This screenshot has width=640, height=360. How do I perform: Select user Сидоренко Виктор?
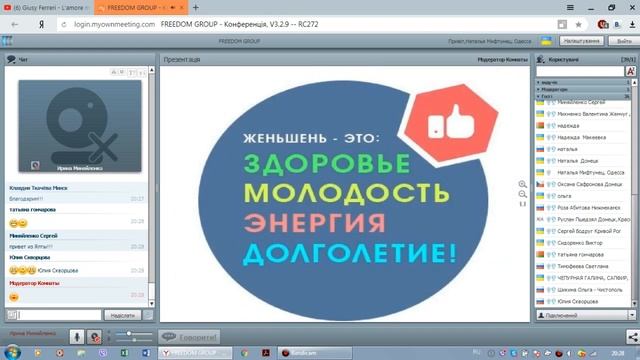click(x=582, y=243)
